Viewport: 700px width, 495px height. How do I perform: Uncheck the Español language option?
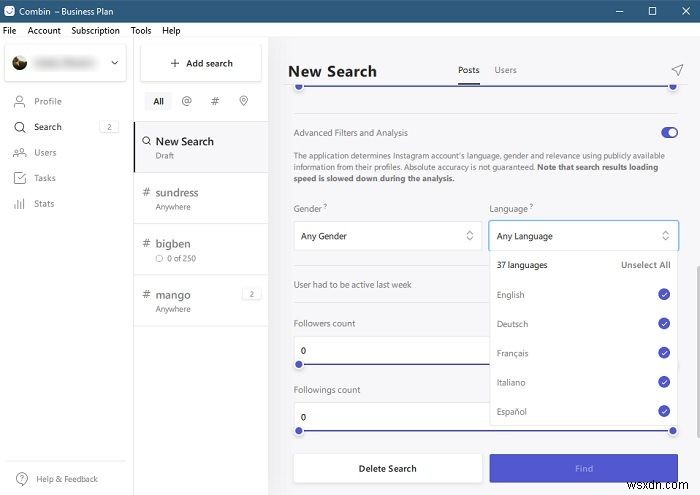point(664,411)
